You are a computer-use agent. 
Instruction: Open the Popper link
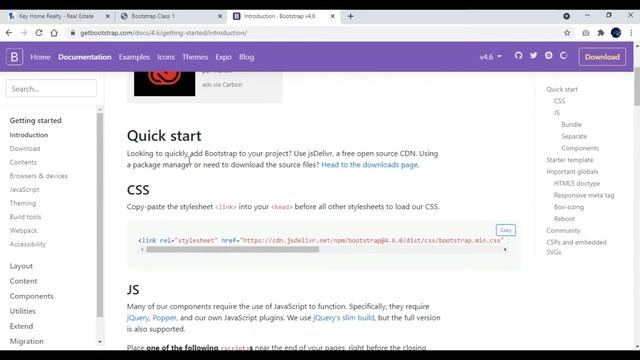[x=164, y=318]
